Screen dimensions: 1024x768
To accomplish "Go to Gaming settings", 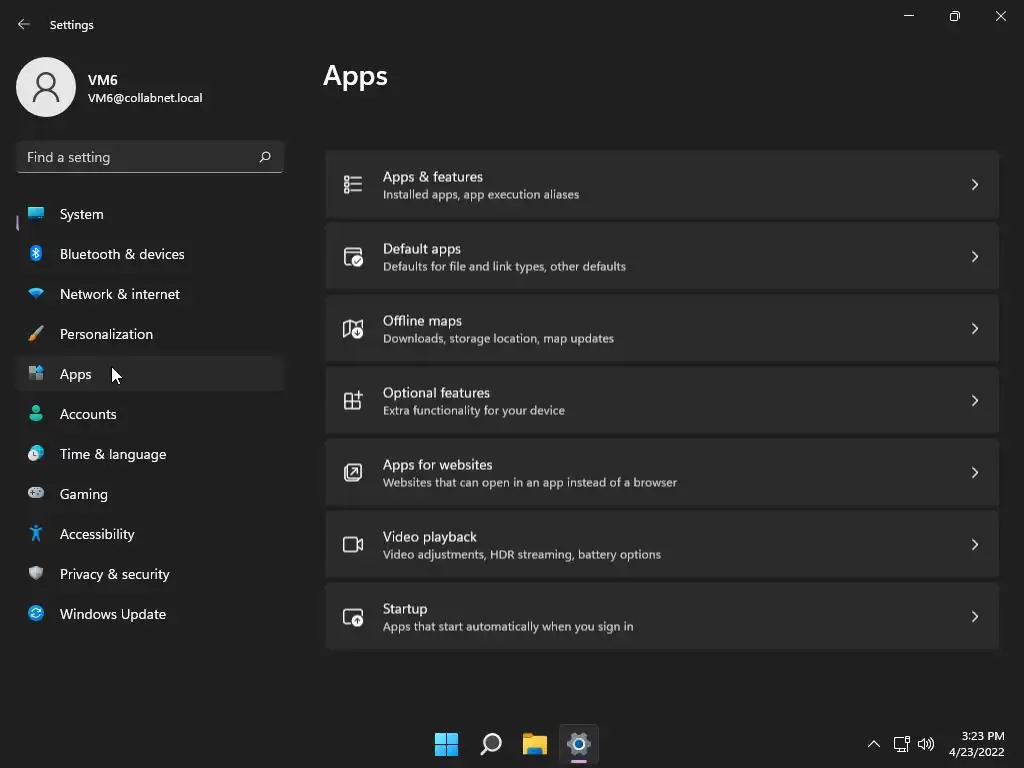I will click(x=150, y=494).
